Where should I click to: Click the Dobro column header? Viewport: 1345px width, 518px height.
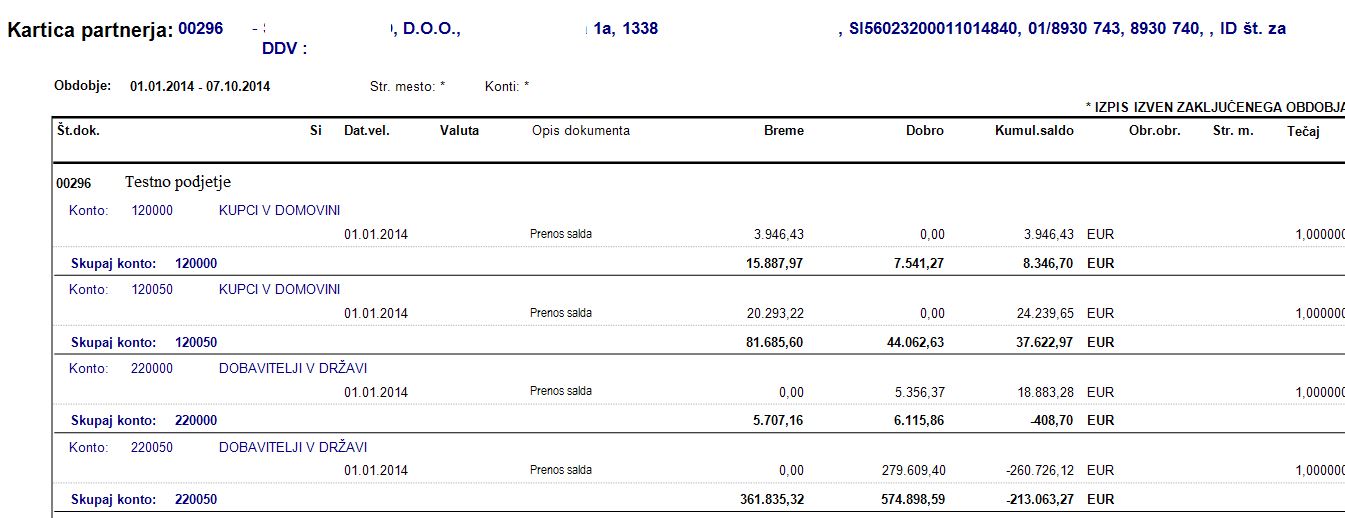coord(924,131)
